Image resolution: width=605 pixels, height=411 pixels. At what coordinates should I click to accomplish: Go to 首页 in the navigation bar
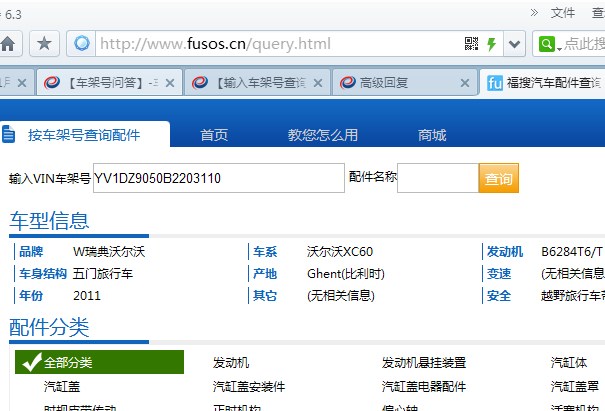[214, 135]
